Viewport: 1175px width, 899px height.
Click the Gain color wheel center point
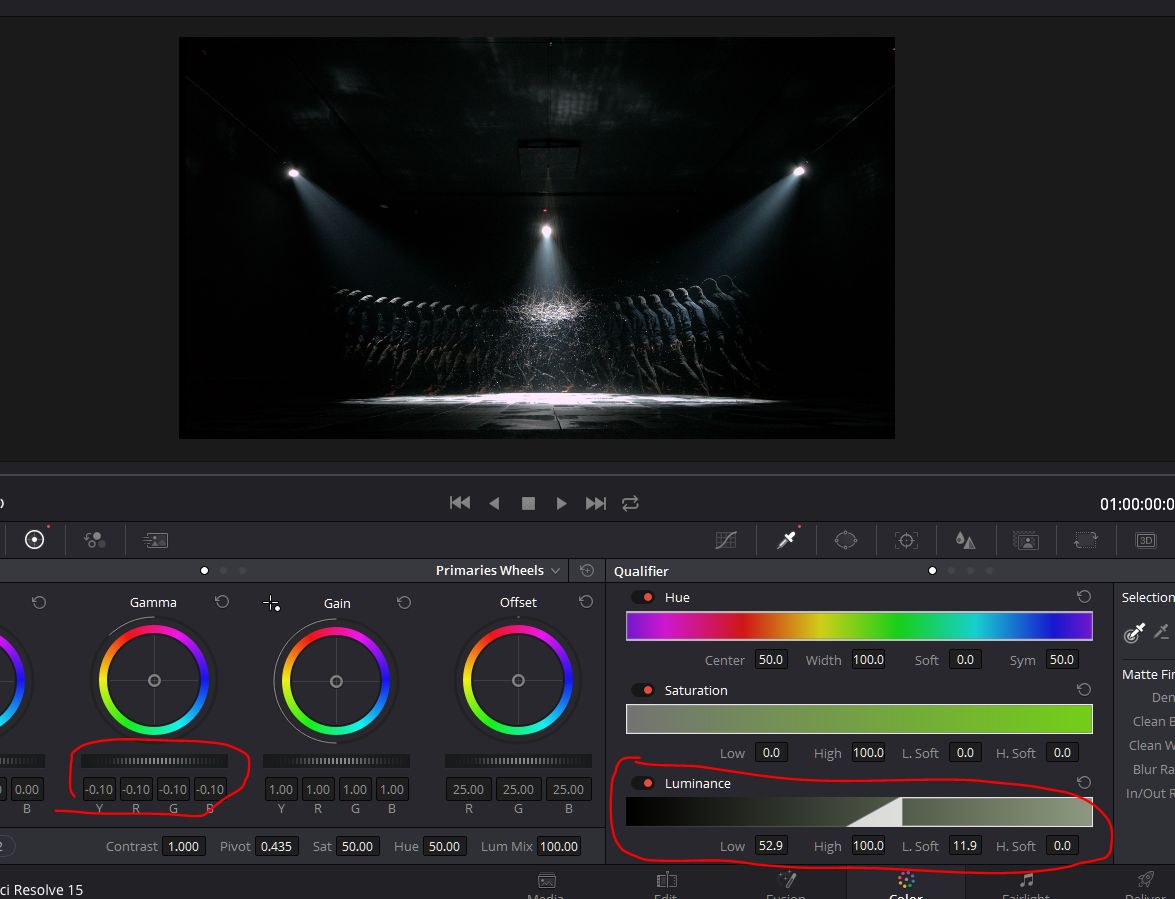tap(336, 681)
